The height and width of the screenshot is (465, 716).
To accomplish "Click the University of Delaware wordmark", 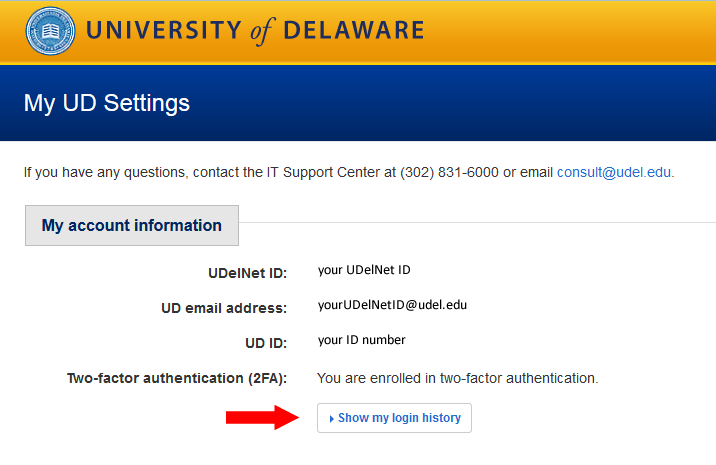I will pos(255,31).
